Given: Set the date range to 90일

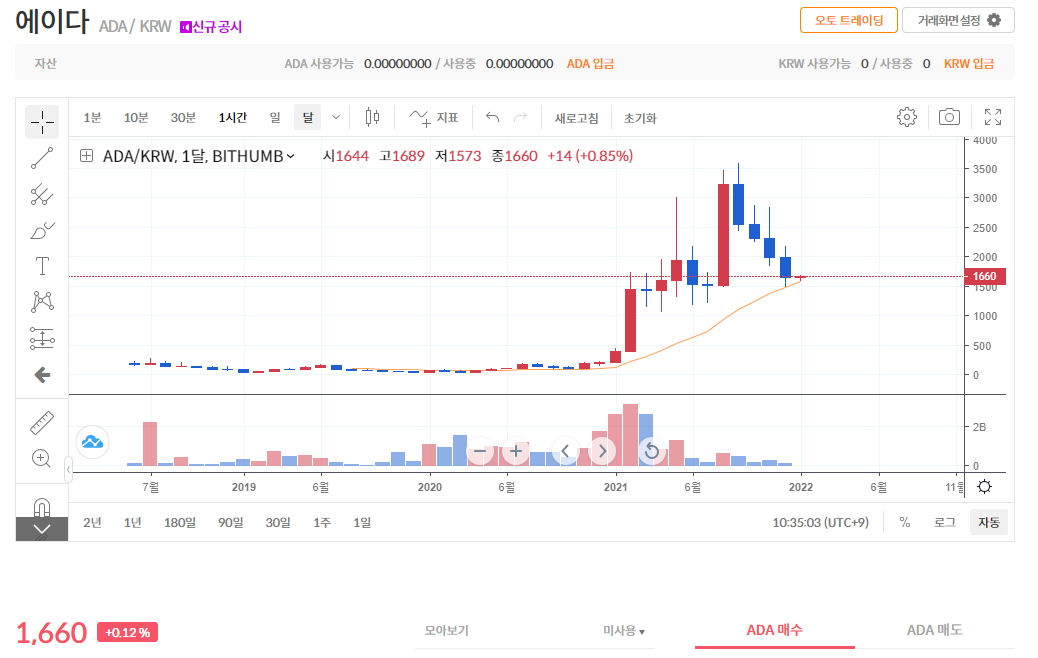Looking at the screenshot, I should 230,522.
